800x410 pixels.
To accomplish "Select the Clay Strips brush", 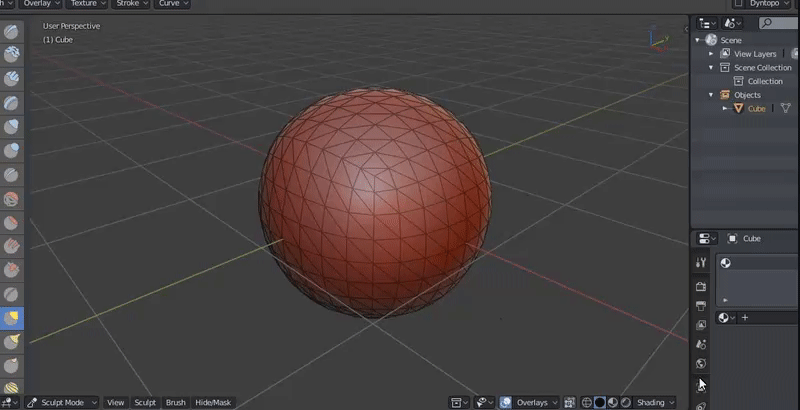I will (x=11, y=79).
